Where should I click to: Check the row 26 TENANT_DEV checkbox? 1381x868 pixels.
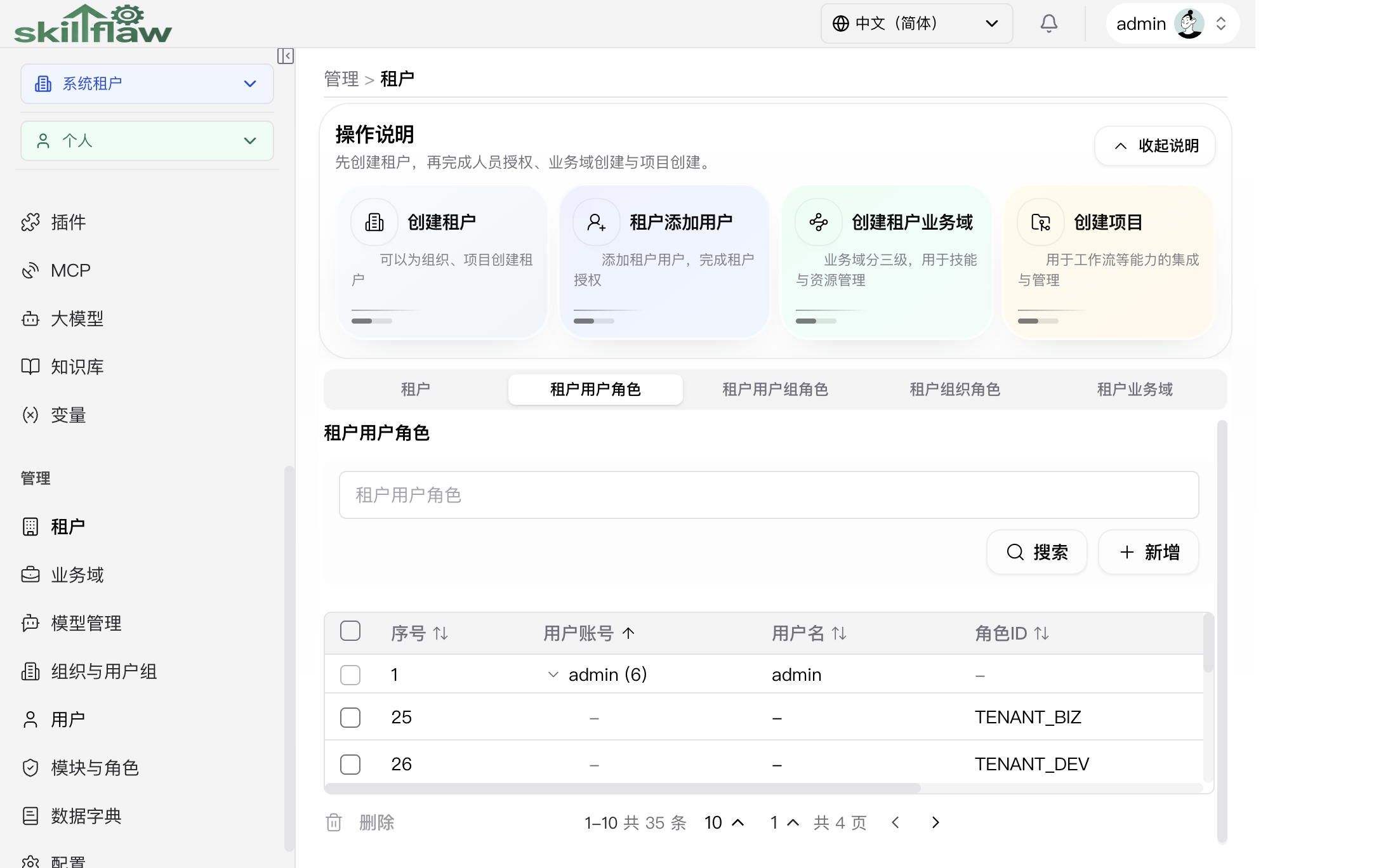[x=350, y=765]
